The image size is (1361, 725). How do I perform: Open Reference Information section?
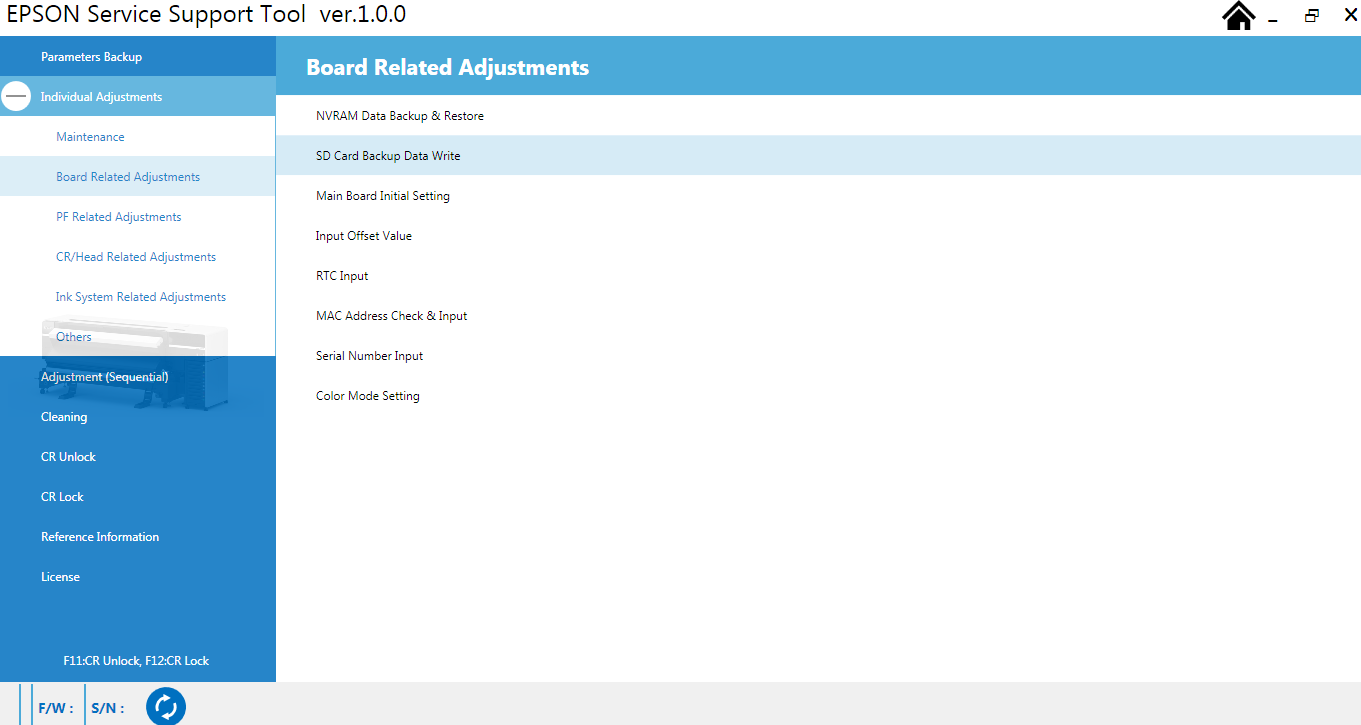[x=100, y=537]
